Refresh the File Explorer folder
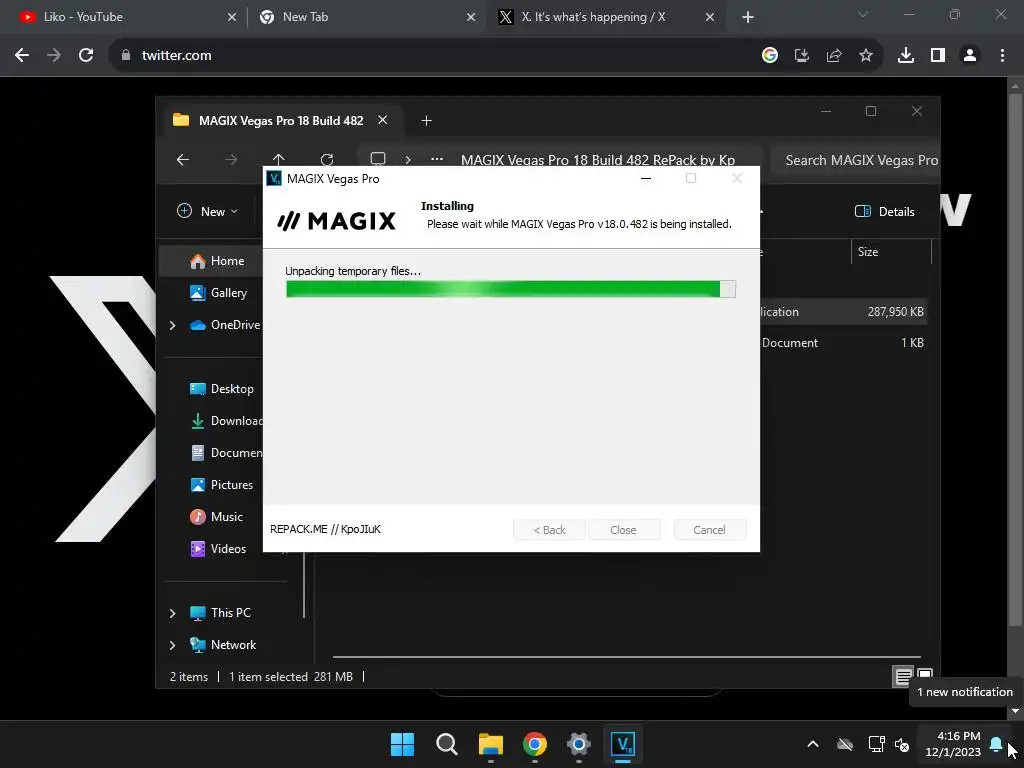 pos(327,159)
